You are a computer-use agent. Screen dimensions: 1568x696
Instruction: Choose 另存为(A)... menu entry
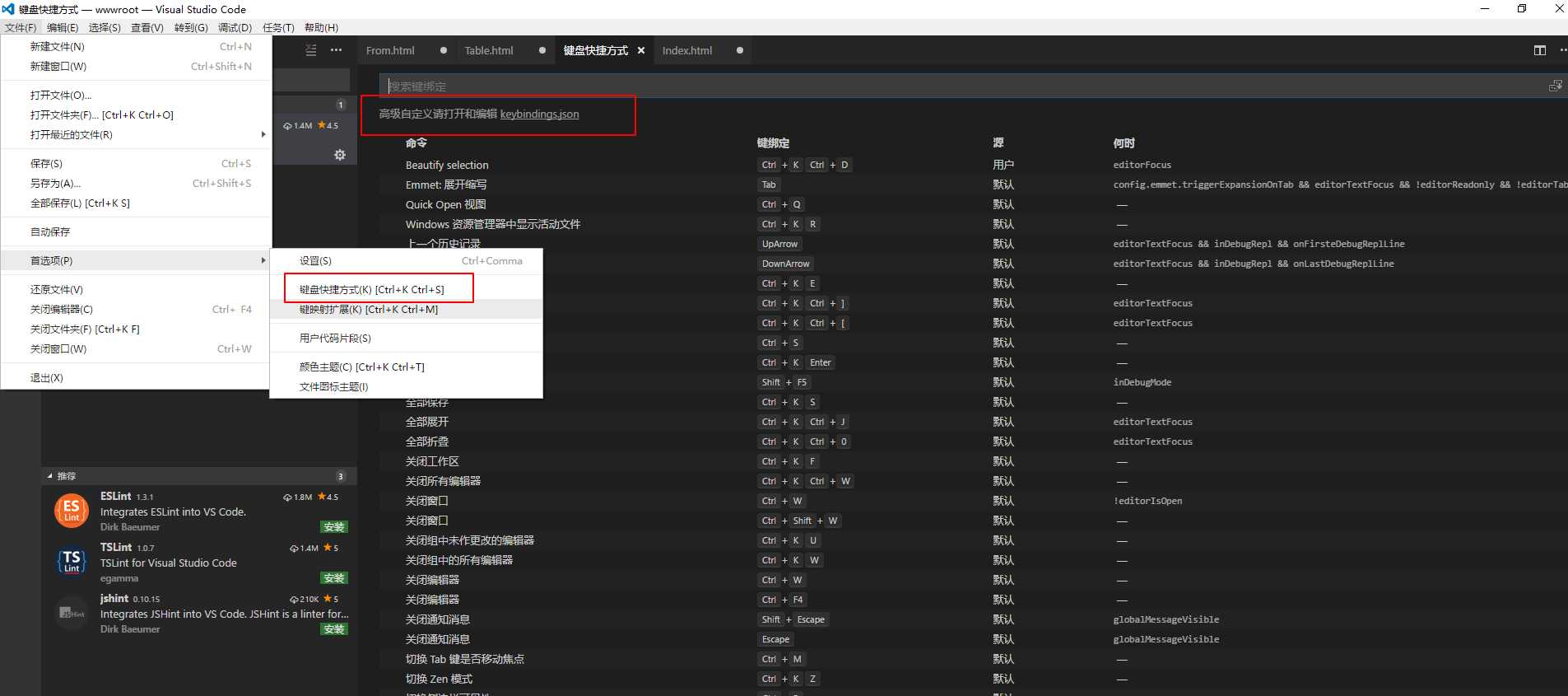[136, 183]
